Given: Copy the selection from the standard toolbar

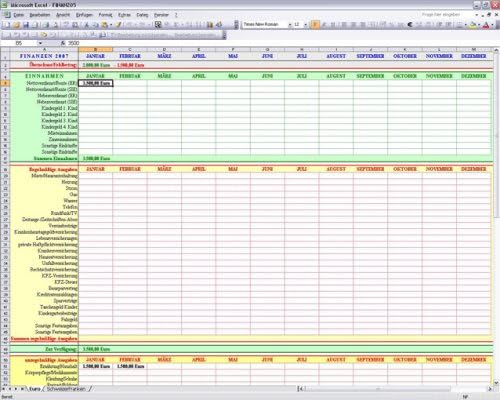Looking at the screenshot, I should pyautogui.click(x=95, y=25).
